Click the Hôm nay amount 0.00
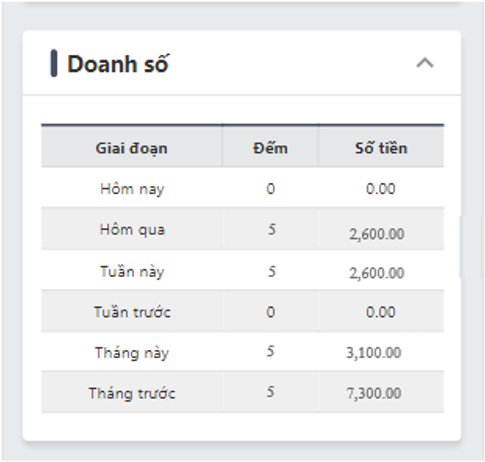This screenshot has width=485, height=462. [x=381, y=189]
